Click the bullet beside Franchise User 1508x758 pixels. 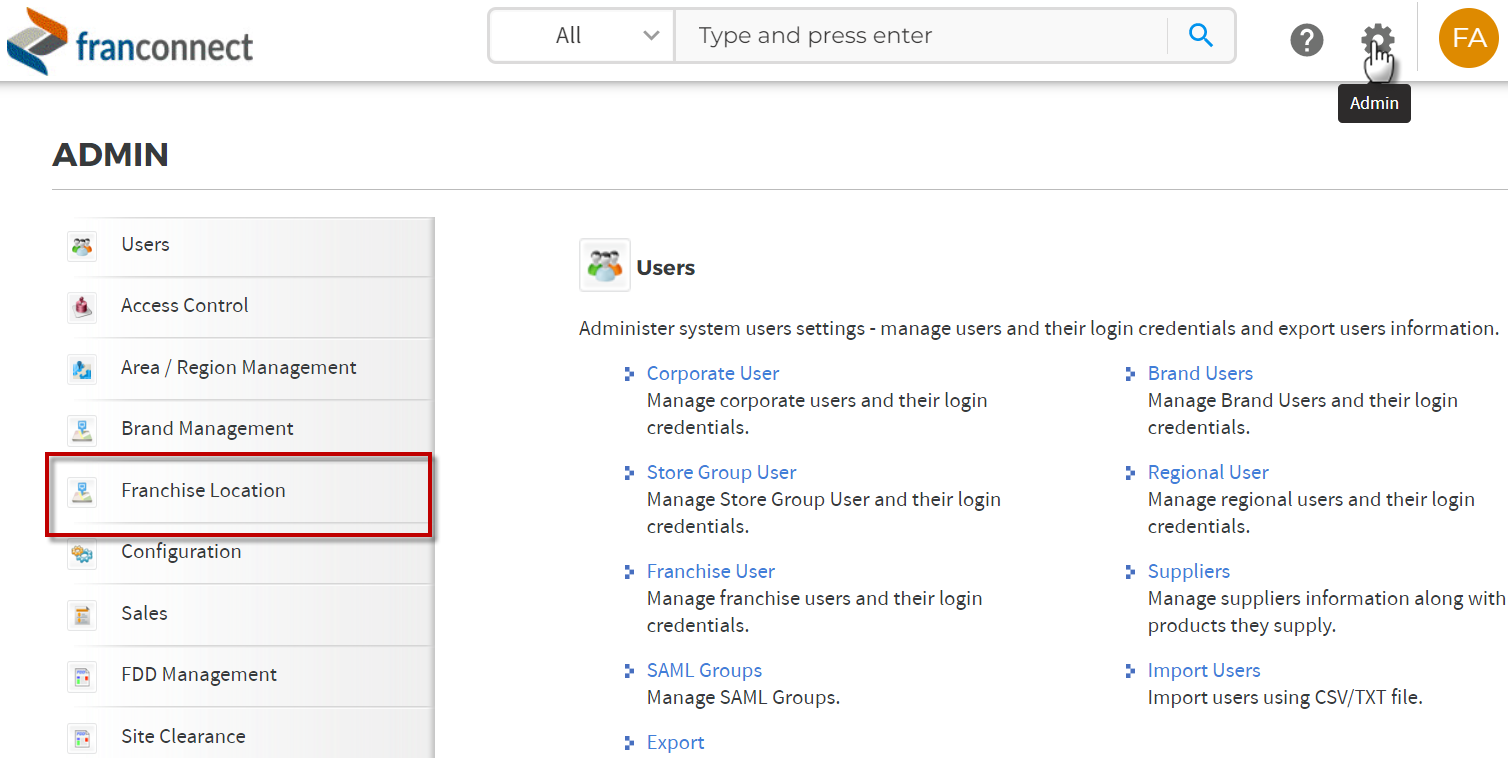(629, 572)
